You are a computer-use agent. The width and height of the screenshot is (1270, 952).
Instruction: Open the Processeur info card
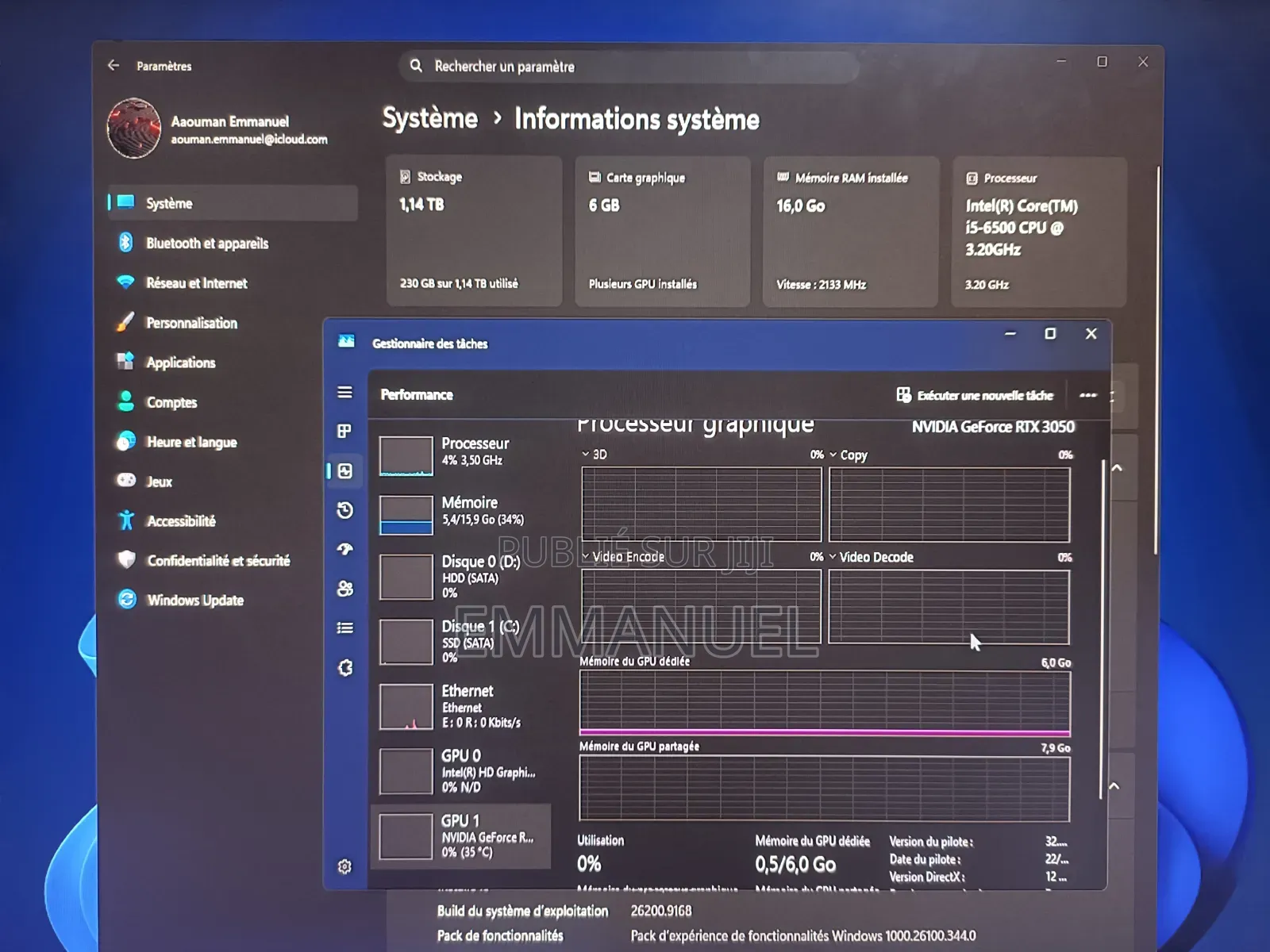coord(1038,231)
